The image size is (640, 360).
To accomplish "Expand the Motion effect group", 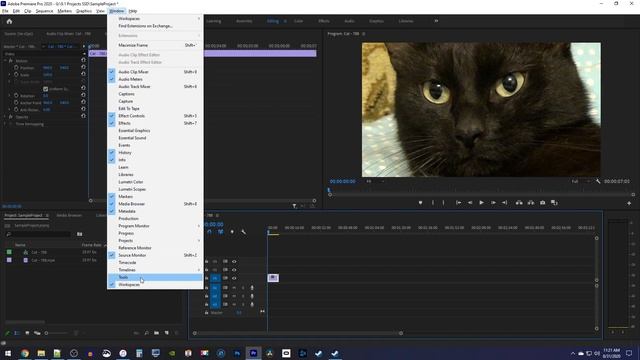I will click(x=5, y=61).
